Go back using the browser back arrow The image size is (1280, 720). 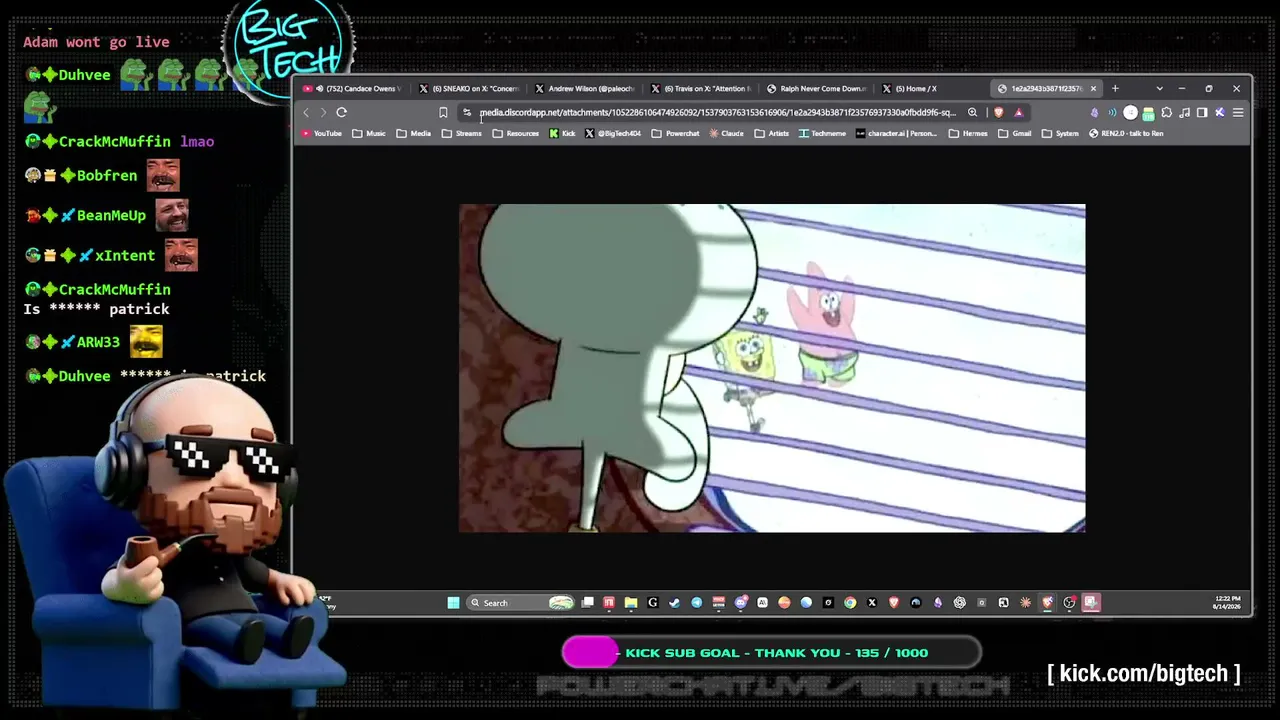306,113
